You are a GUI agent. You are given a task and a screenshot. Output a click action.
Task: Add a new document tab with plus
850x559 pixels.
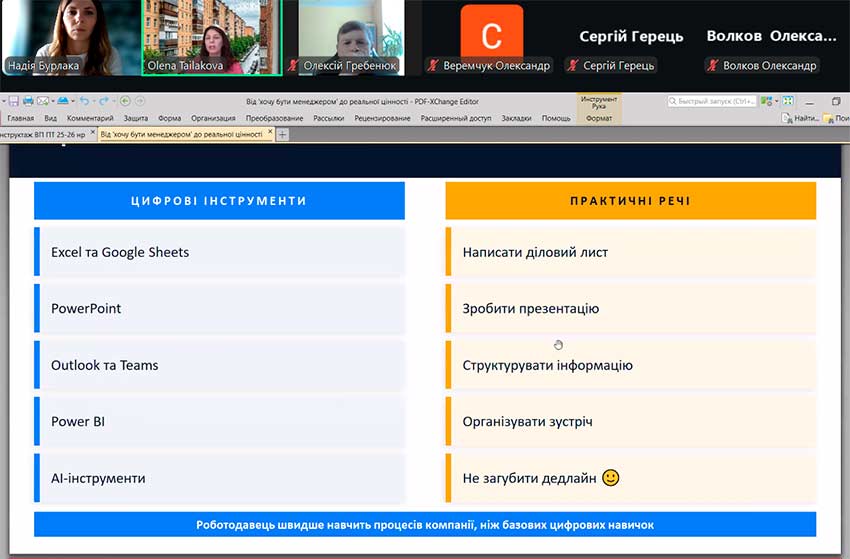point(282,134)
